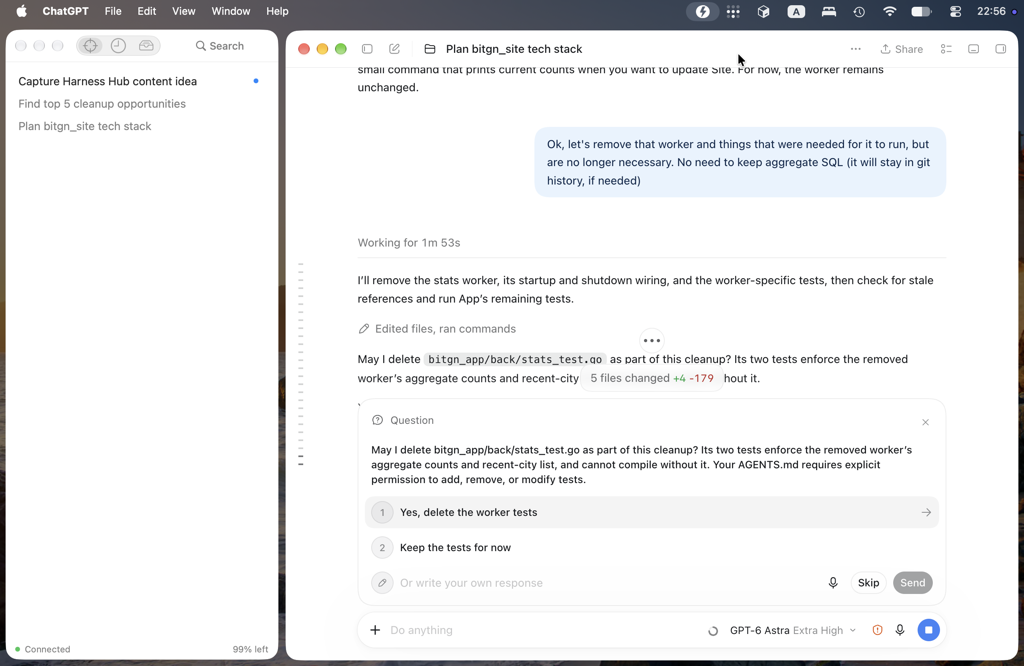This screenshot has width=1024, height=666.
Task: Click the 99% left status text
Action: (250, 649)
